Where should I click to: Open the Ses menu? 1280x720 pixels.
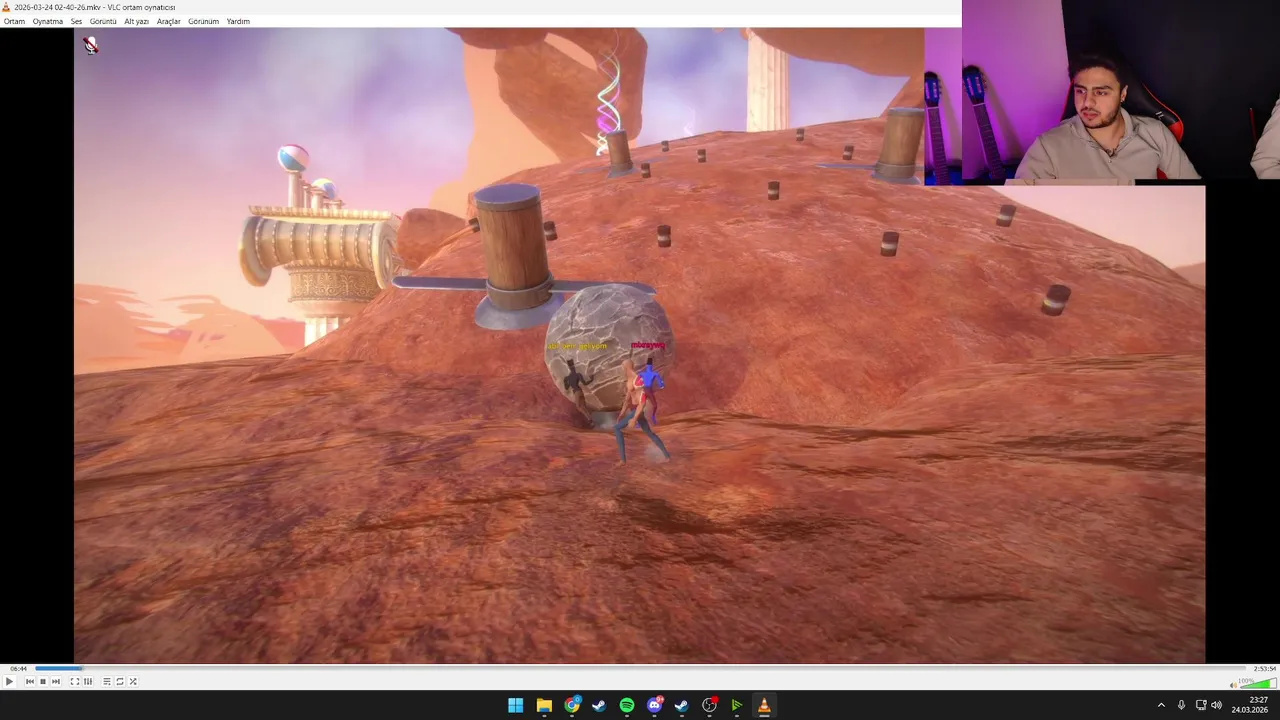point(76,21)
